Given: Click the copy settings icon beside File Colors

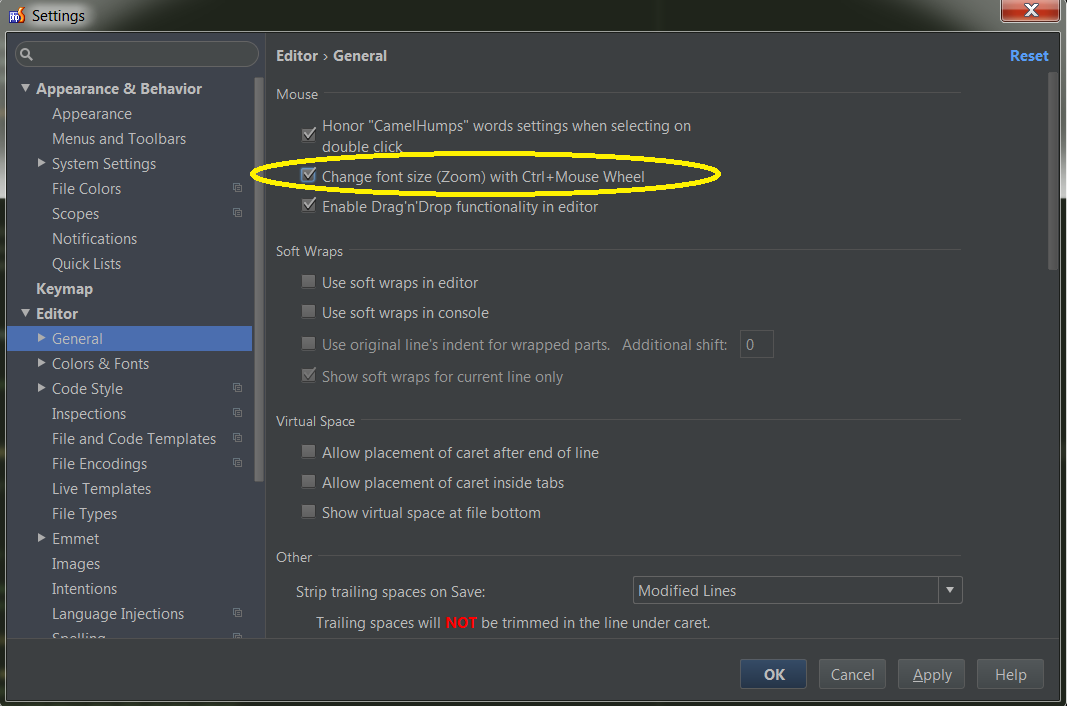Looking at the screenshot, I should (237, 188).
